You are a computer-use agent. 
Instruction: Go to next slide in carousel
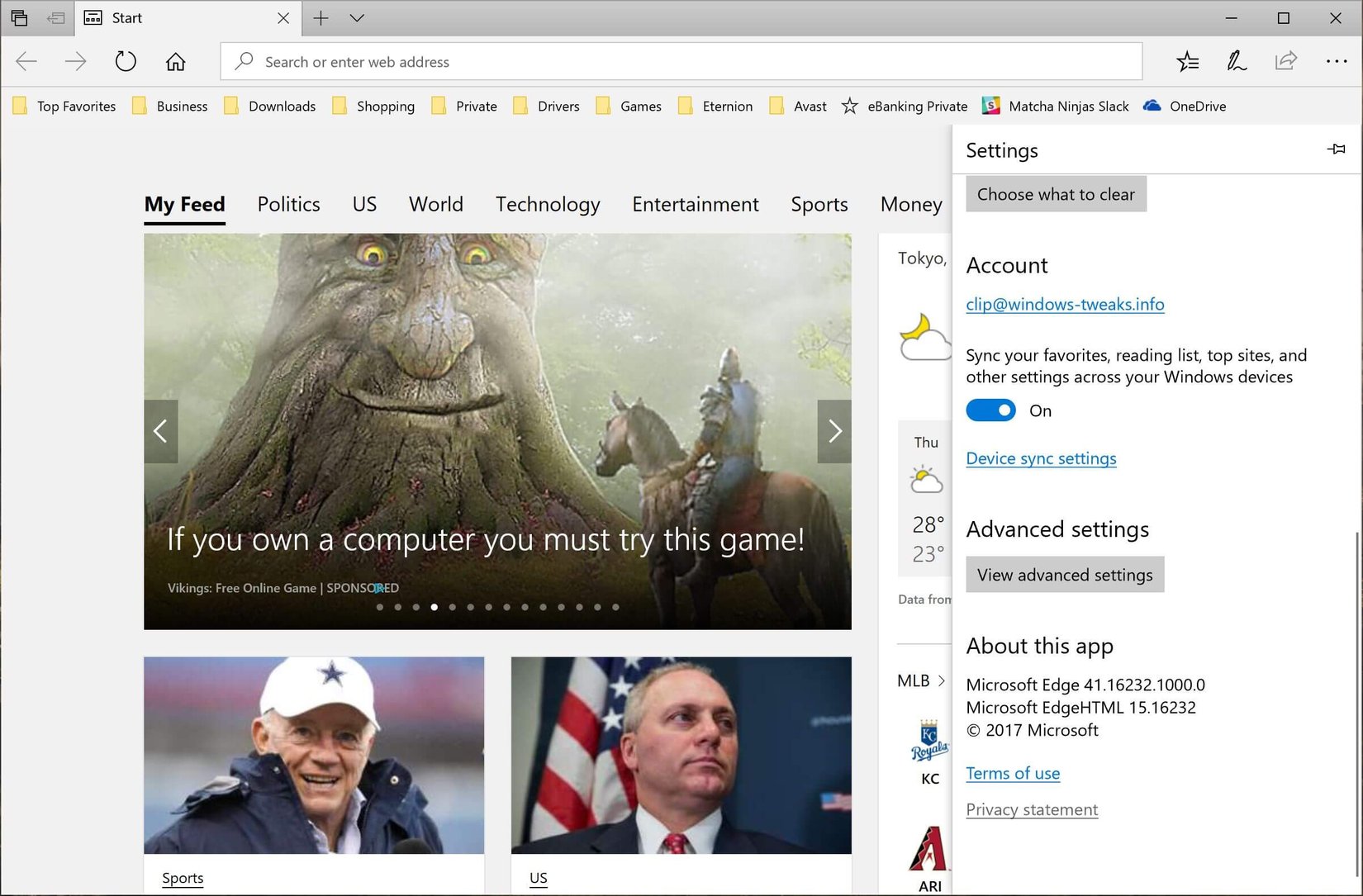tap(834, 431)
